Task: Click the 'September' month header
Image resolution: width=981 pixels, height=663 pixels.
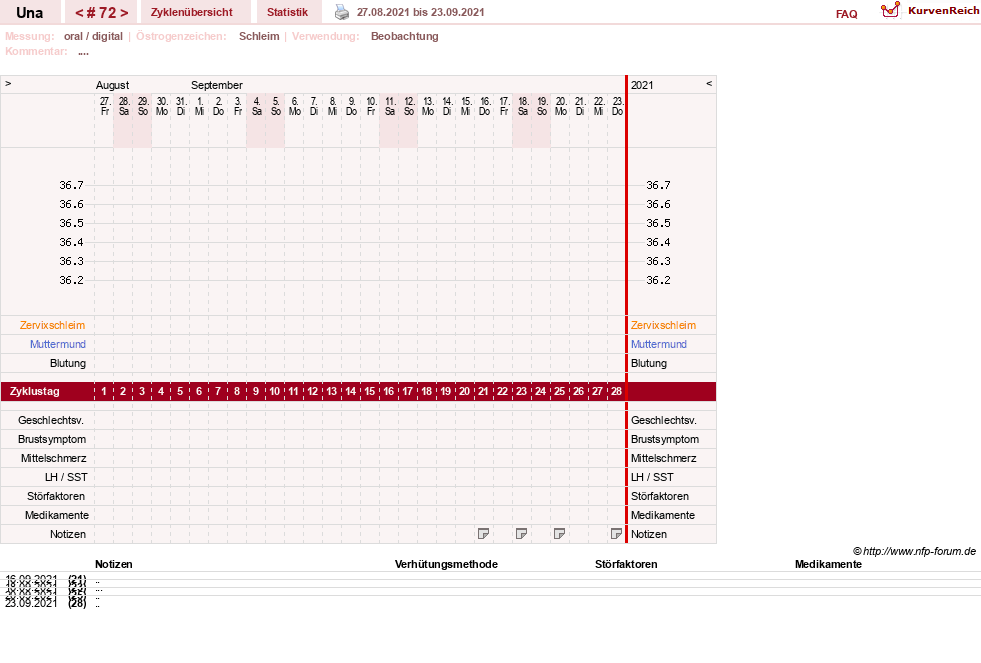Action: pos(216,85)
